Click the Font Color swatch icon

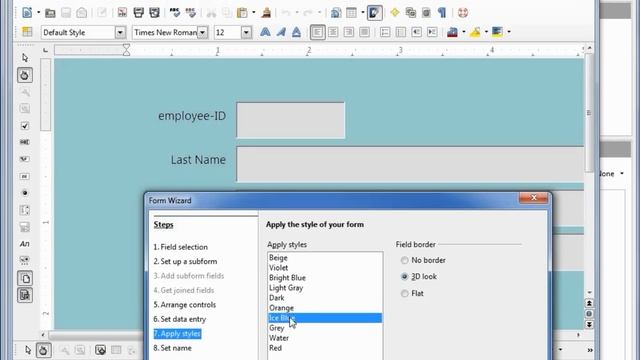point(452,32)
